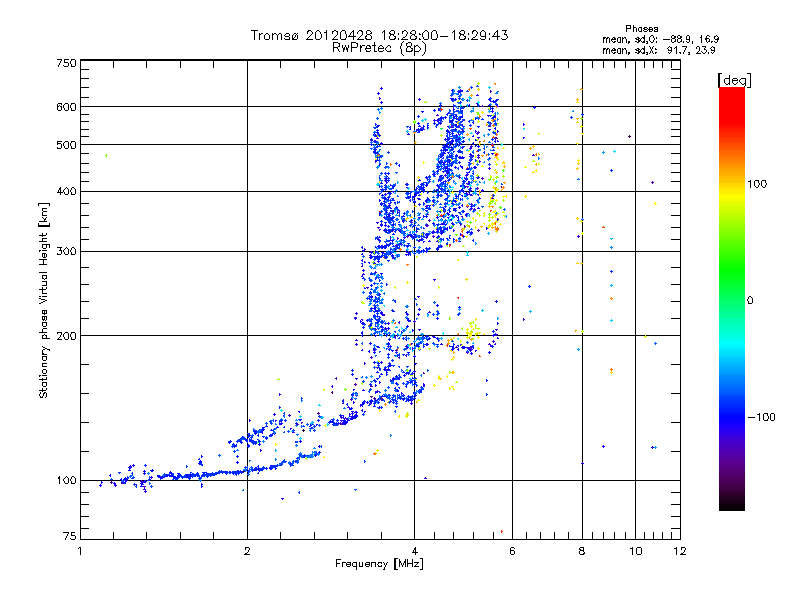This screenshot has height=600, width=800.
Task: Click the "Phases" heading text
Action: (641, 29)
